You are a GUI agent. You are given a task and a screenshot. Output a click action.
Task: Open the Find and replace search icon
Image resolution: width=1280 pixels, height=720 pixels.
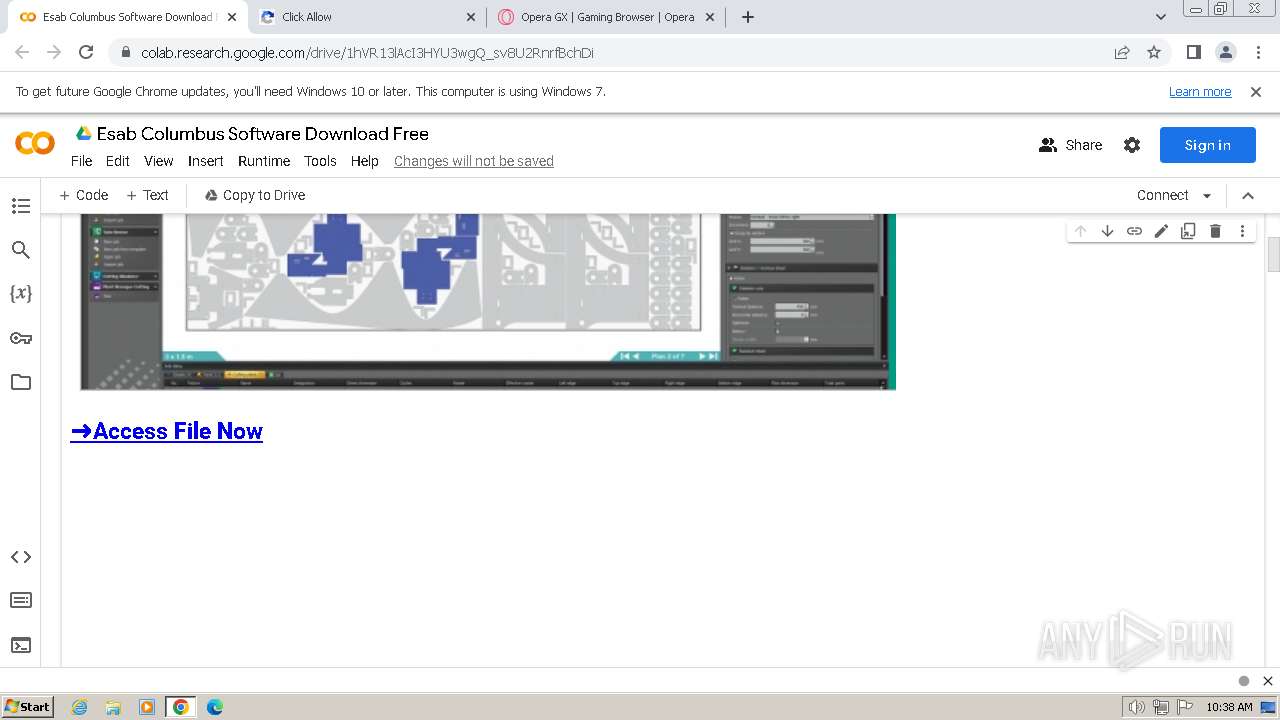tap(20, 250)
